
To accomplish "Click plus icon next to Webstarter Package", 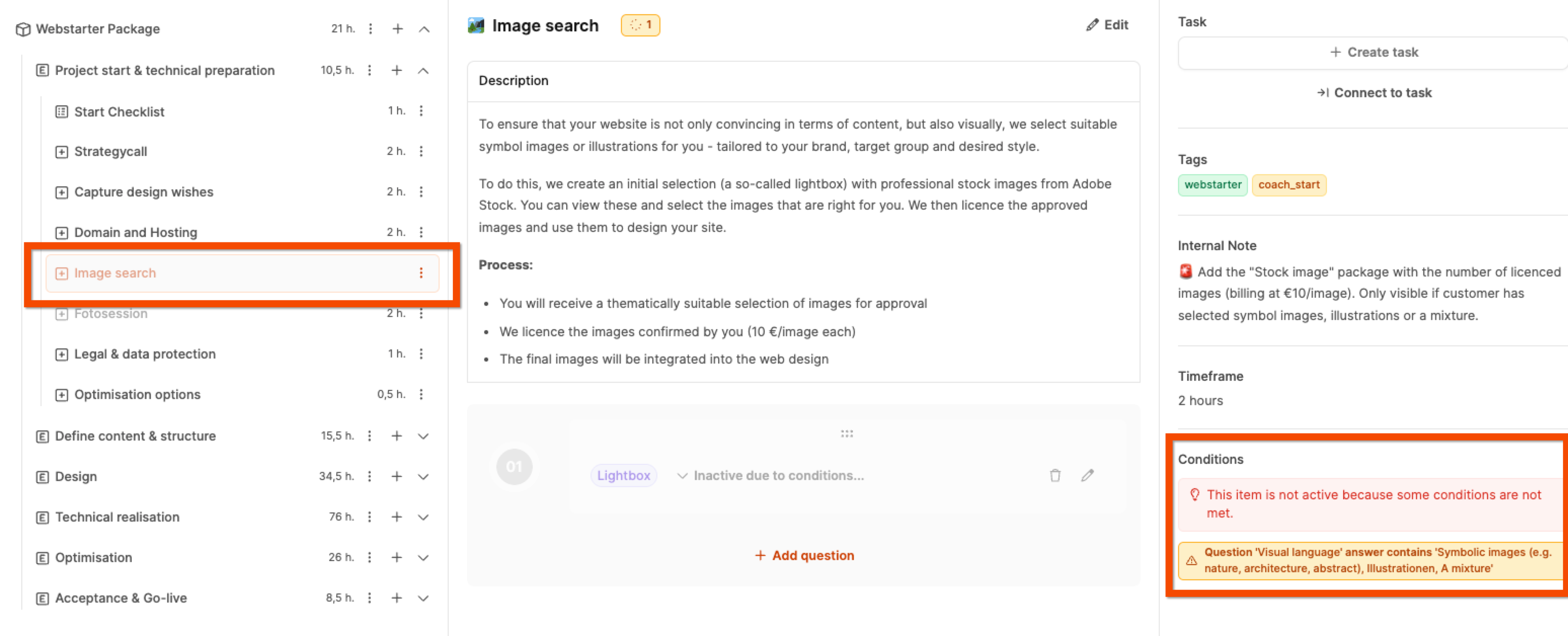I will [x=398, y=28].
